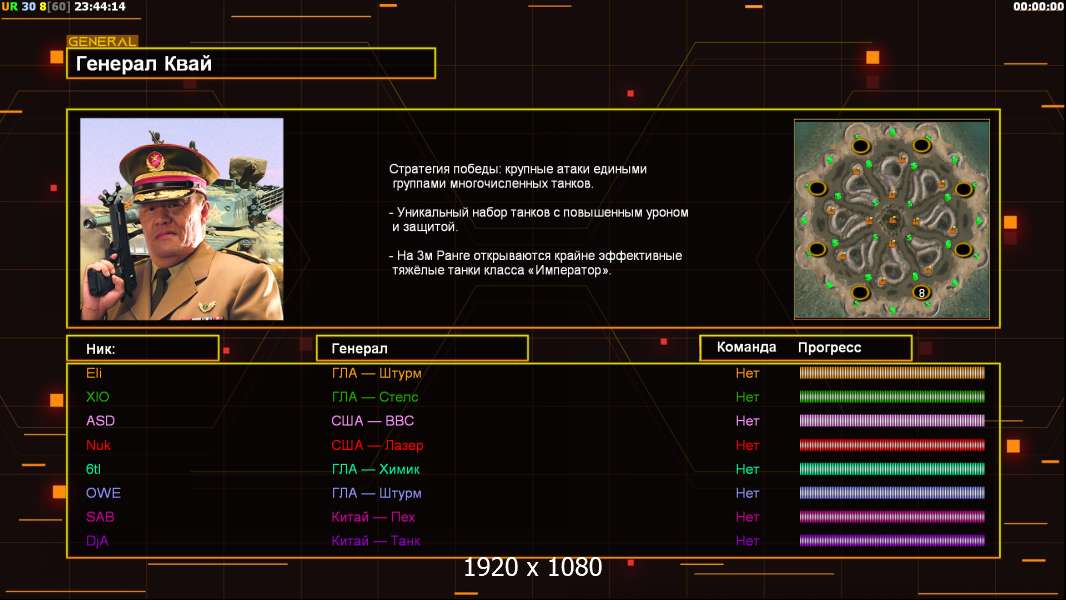Select start position 8 marker on minimap
Viewport: 1066px width, 600px height.
tap(921, 292)
